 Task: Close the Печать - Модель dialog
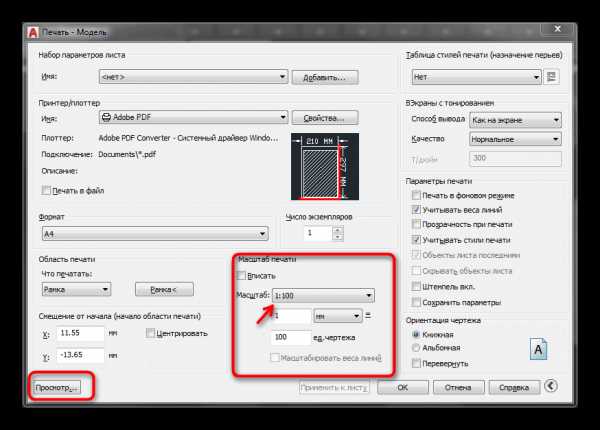558,29
